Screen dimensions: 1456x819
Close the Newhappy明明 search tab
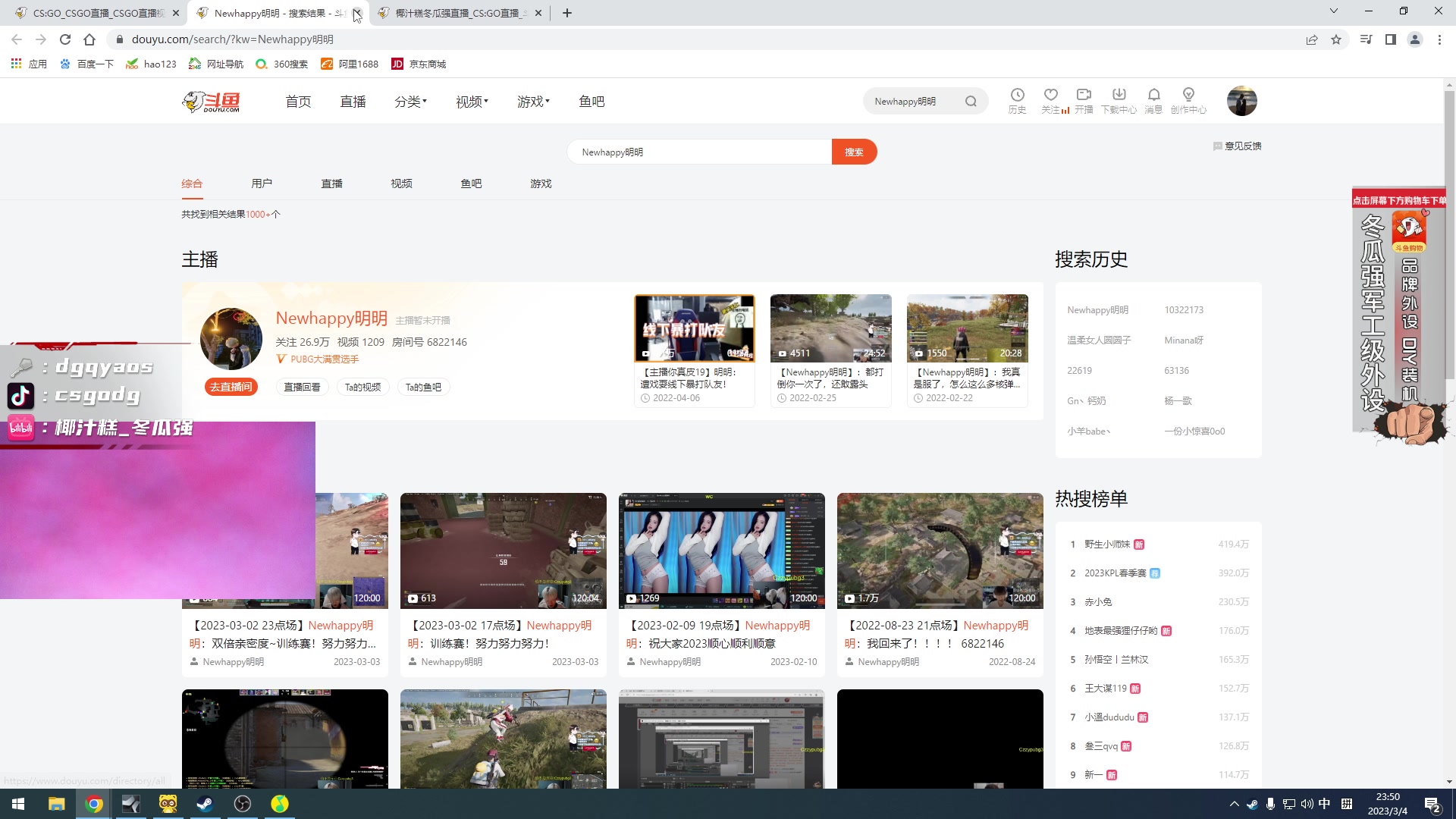click(x=357, y=13)
